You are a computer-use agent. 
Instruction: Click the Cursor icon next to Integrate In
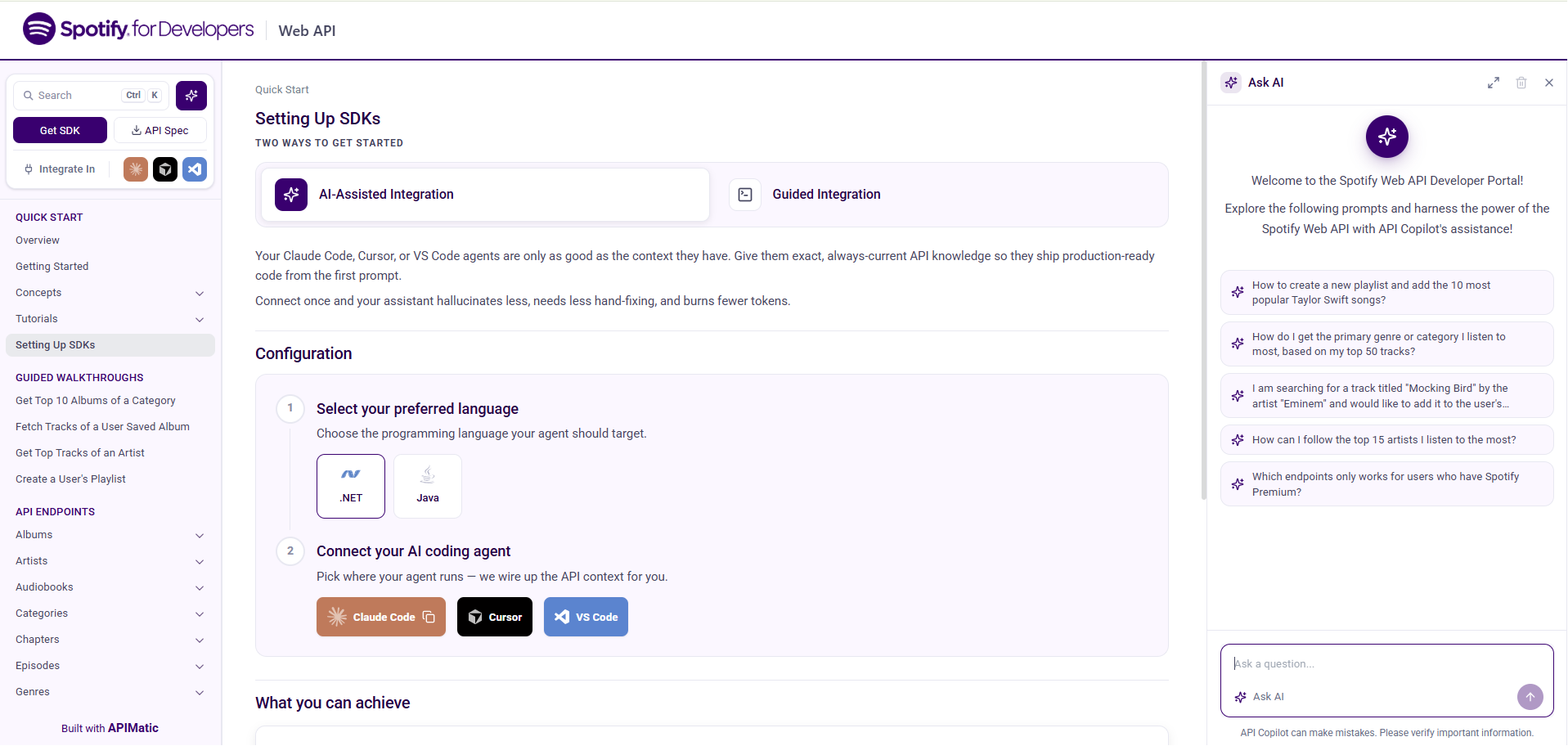(x=165, y=169)
